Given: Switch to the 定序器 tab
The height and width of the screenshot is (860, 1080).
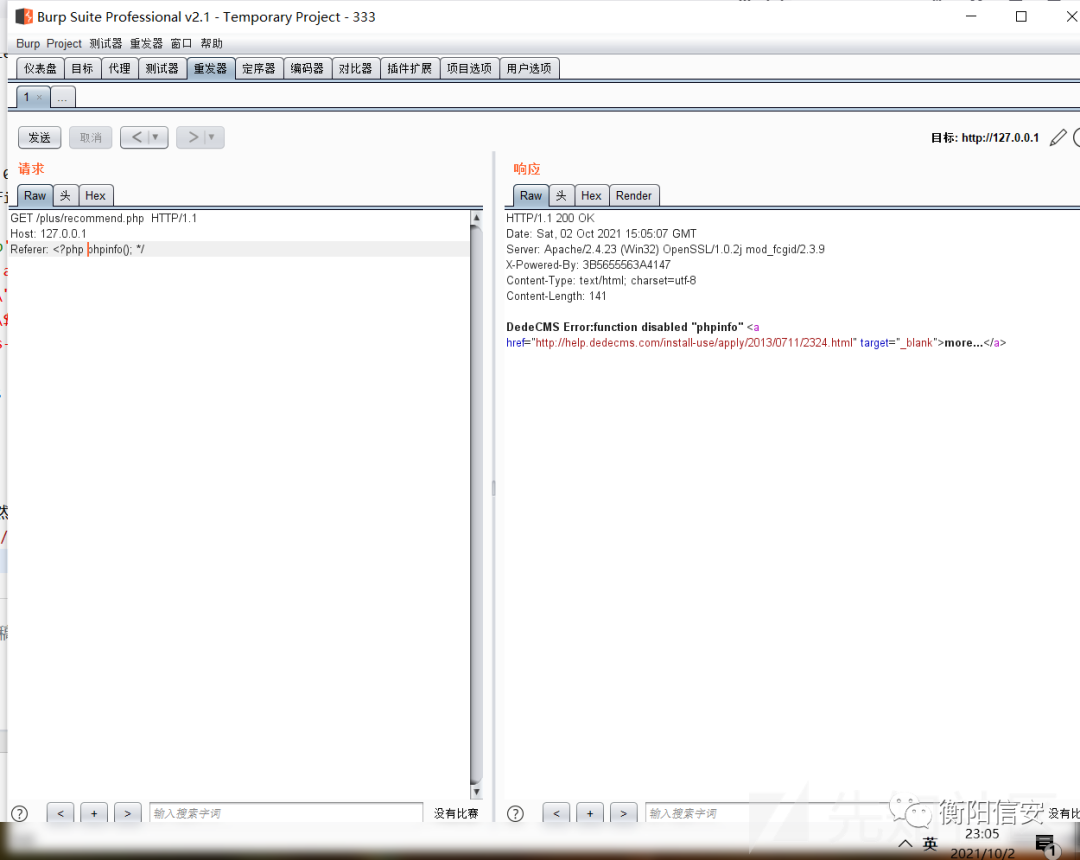Looking at the screenshot, I should point(259,68).
